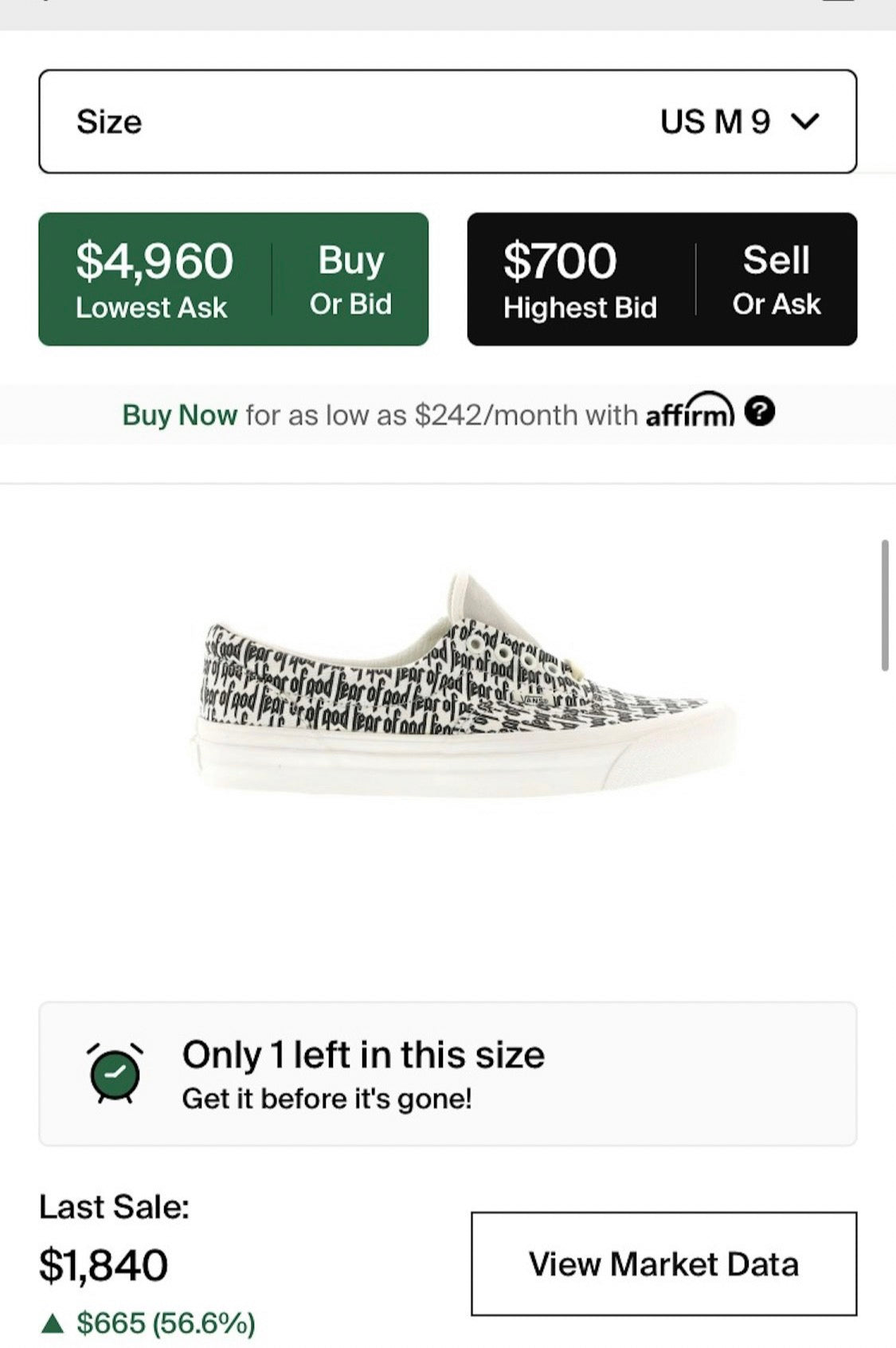Tap the Only 1 left in this size notice

coord(363,1055)
